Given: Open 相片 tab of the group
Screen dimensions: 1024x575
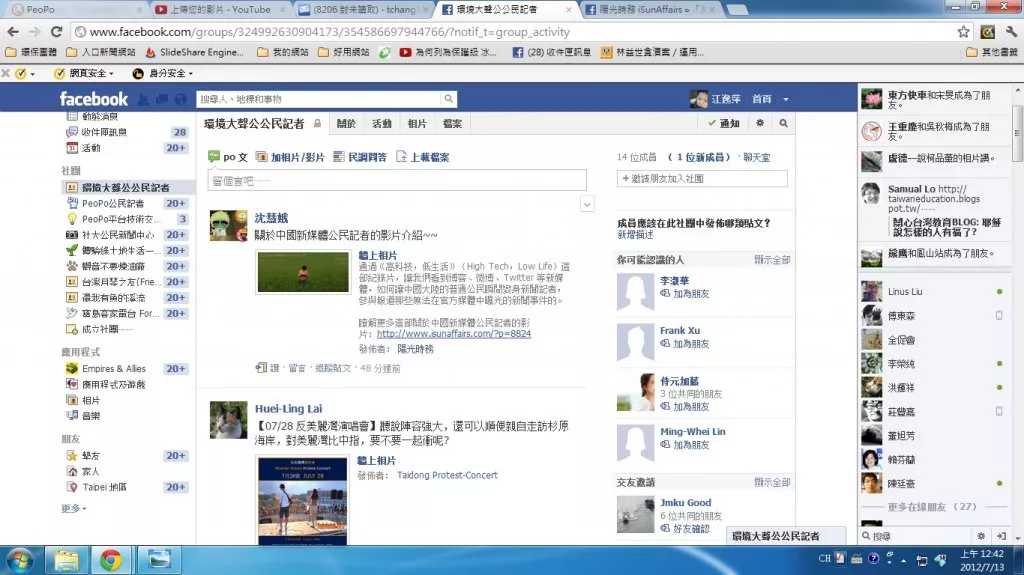Looking at the screenshot, I should tap(417, 123).
